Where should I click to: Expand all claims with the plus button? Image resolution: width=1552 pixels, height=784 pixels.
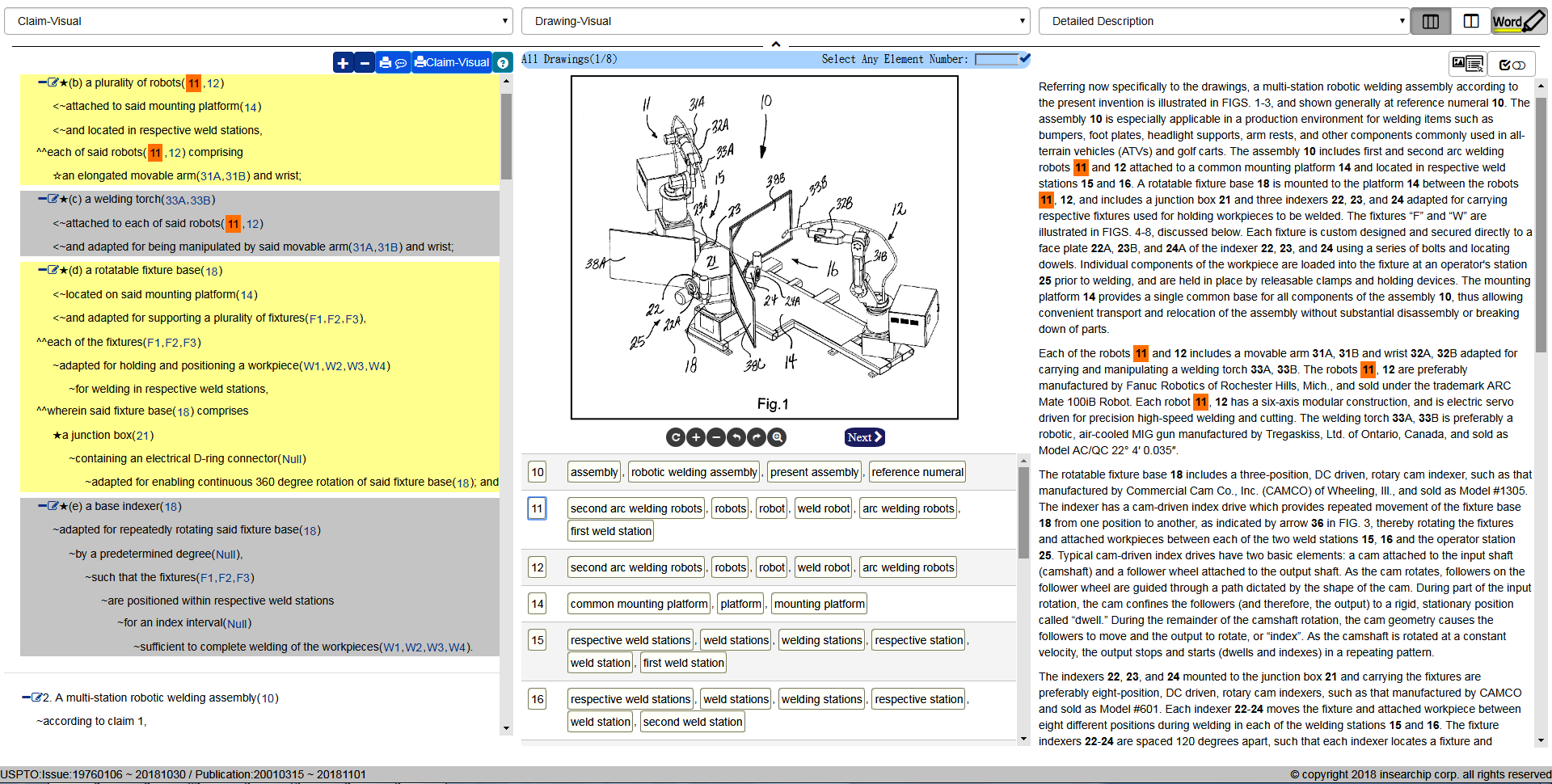(343, 62)
